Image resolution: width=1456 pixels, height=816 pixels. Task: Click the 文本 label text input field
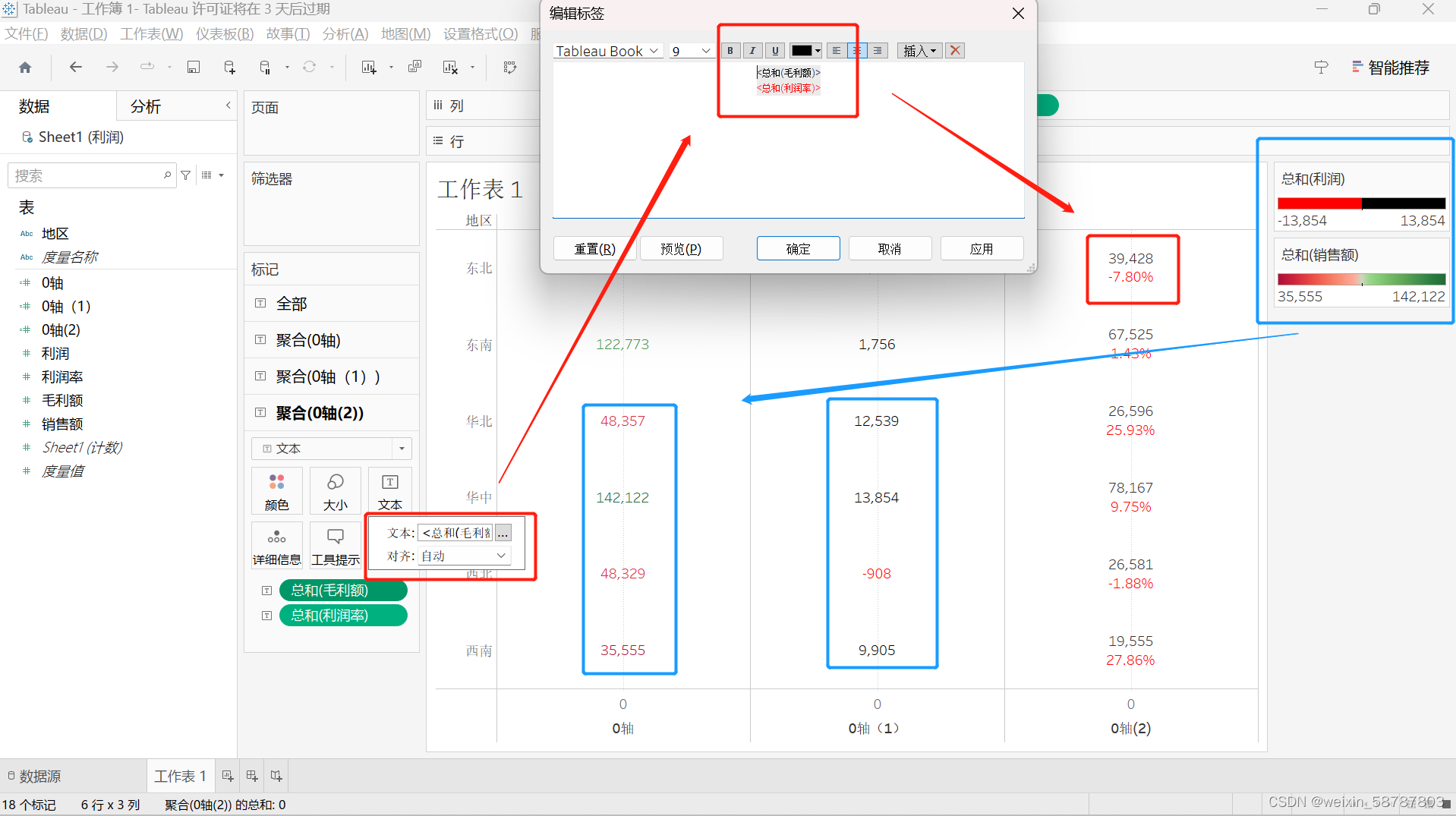[455, 533]
